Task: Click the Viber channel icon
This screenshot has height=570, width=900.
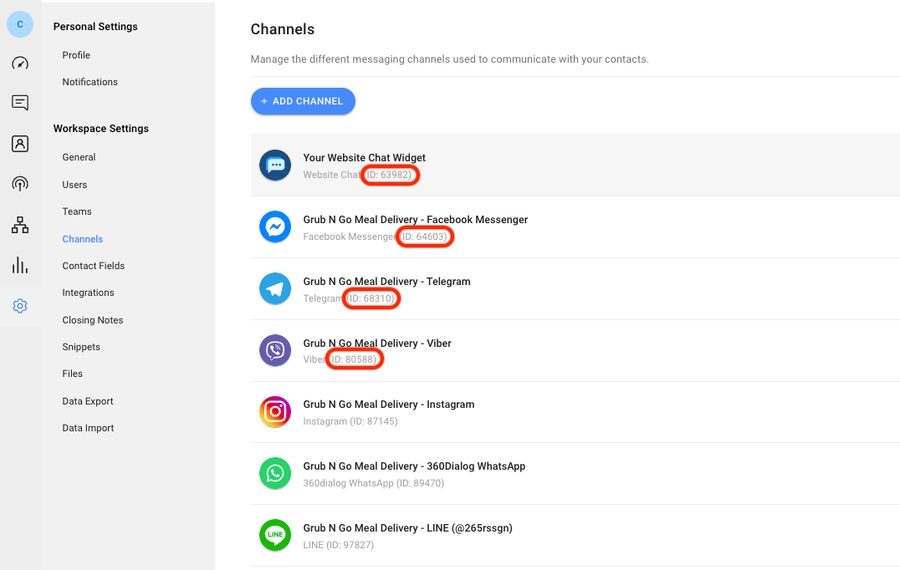Action: 275,350
